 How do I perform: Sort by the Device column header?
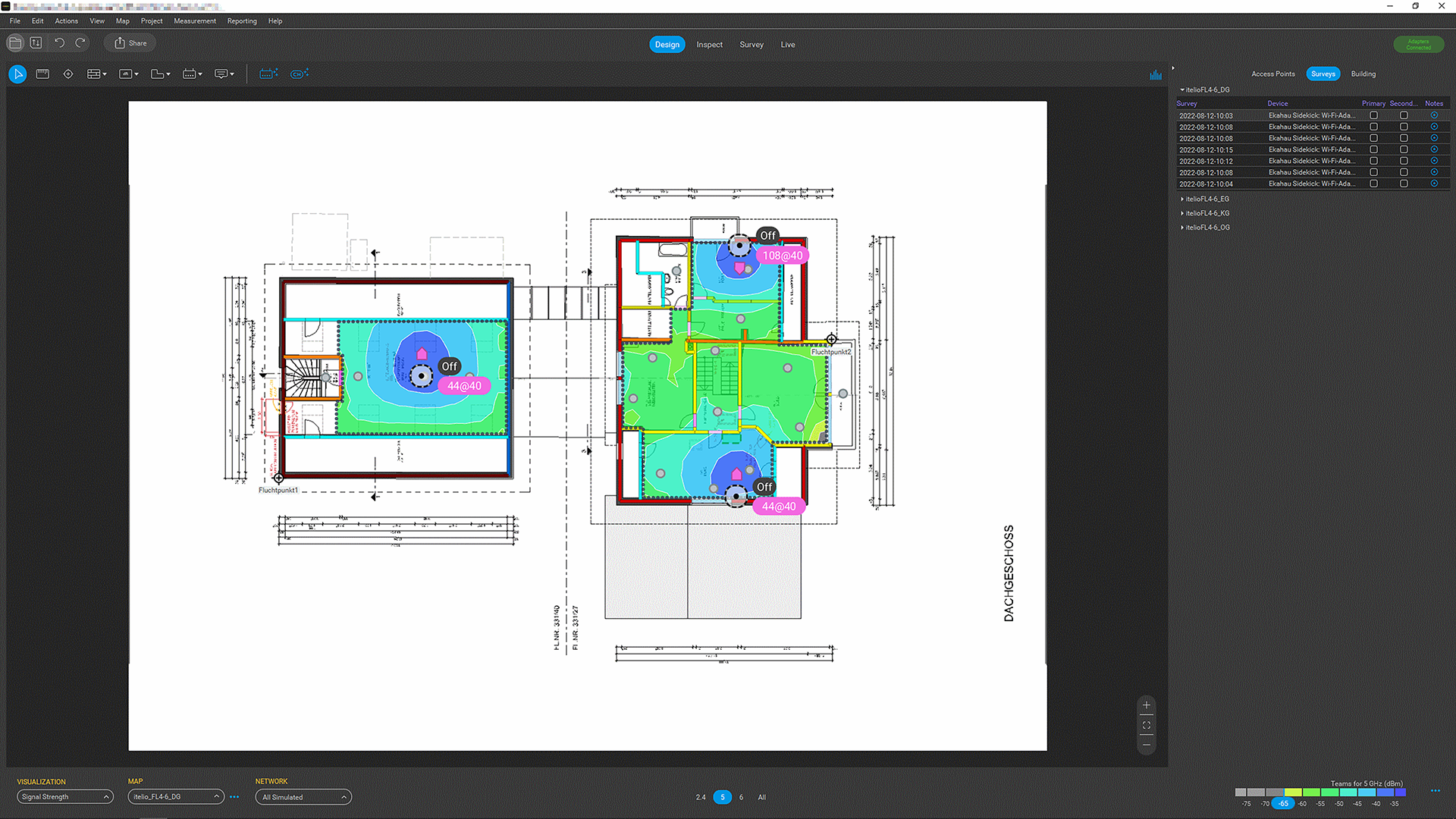pos(1278,103)
